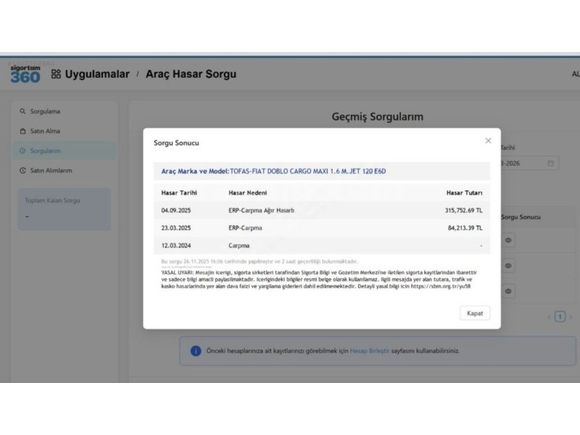Select the Sorgulama search icon in sidebar
Screen dimensions: 580x435
coord(23,111)
